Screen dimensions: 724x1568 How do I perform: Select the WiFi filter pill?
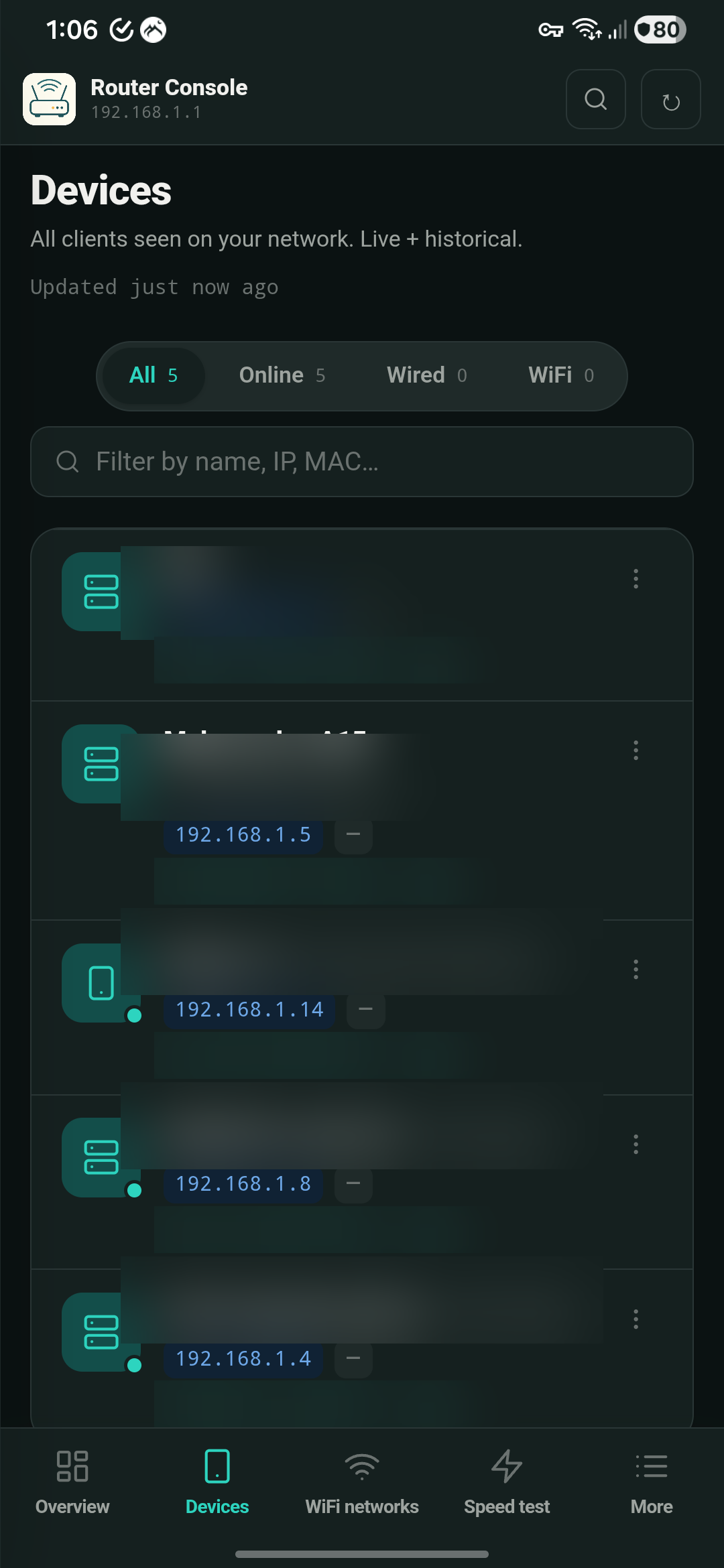pyautogui.click(x=561, y=375)
